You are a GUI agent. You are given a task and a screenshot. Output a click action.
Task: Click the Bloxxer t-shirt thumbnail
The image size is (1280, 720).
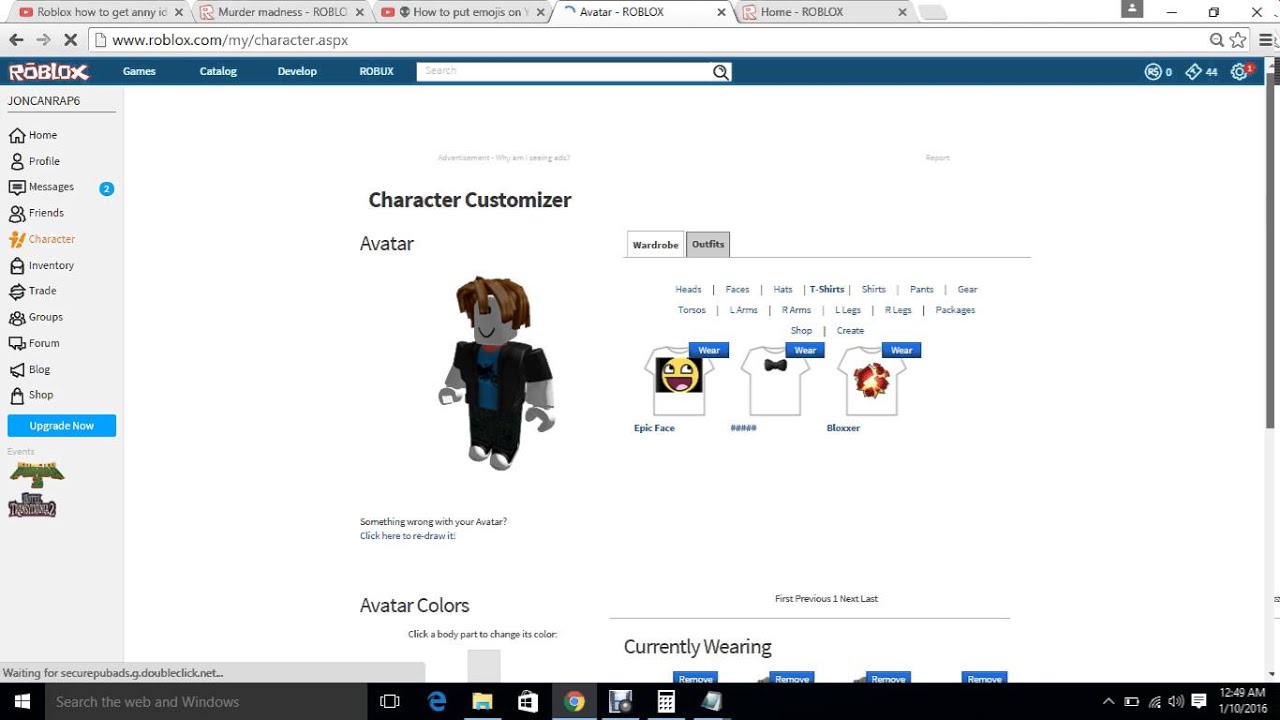[x=871, y=381]
